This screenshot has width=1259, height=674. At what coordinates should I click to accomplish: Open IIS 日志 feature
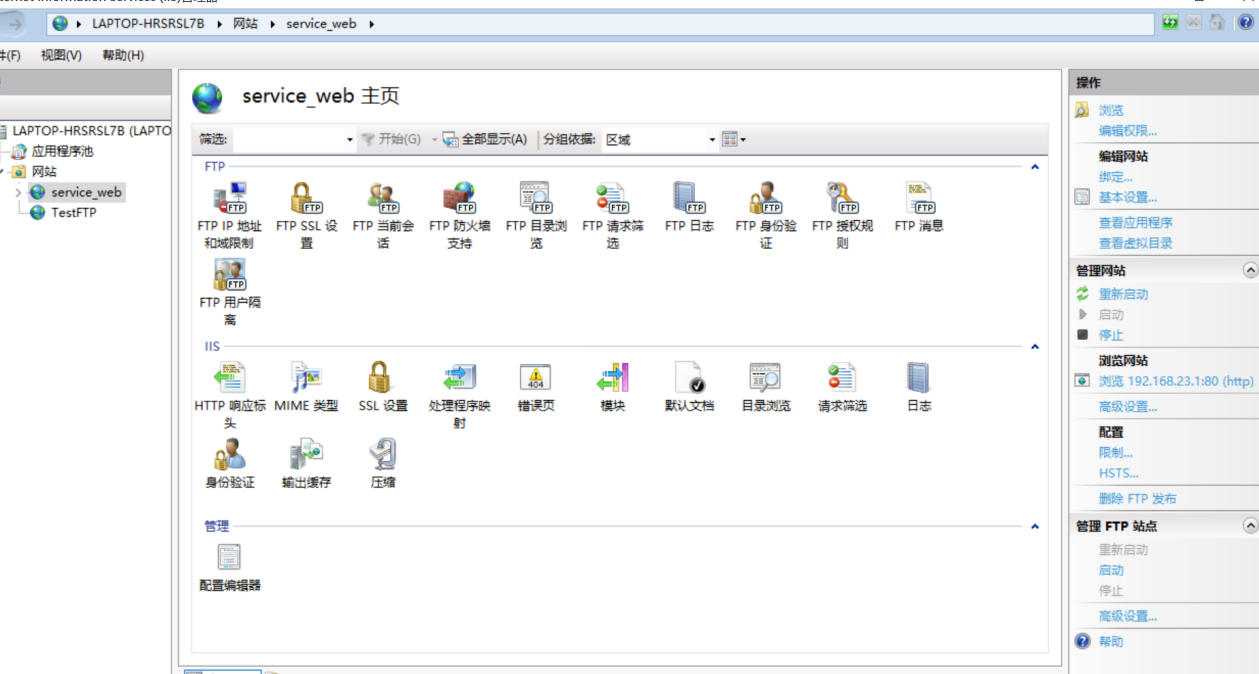coord(919,387)
